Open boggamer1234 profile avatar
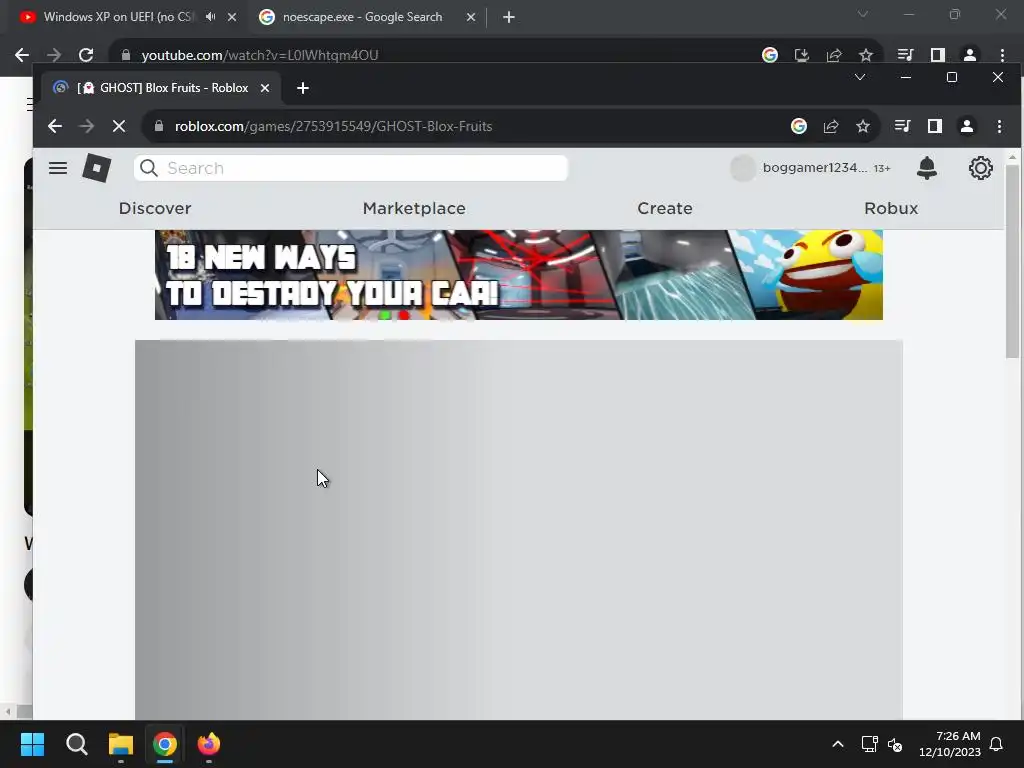 coord(743,168)
